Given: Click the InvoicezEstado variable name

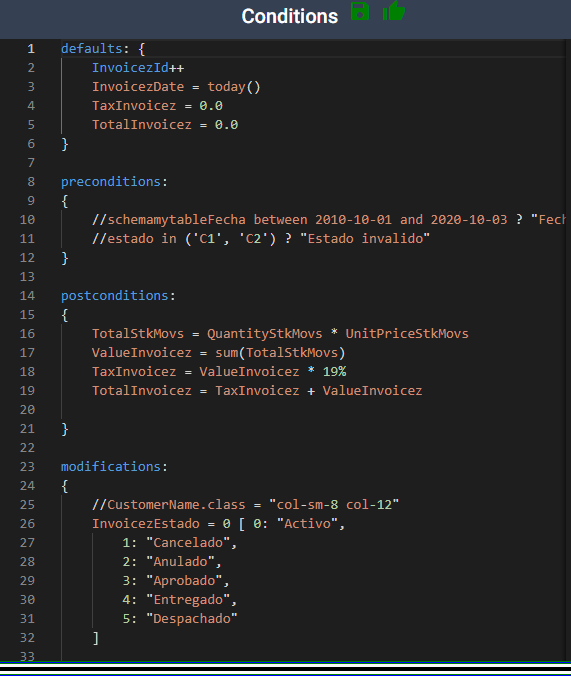Looking at the screenshot, I should (x=146, y=523).
